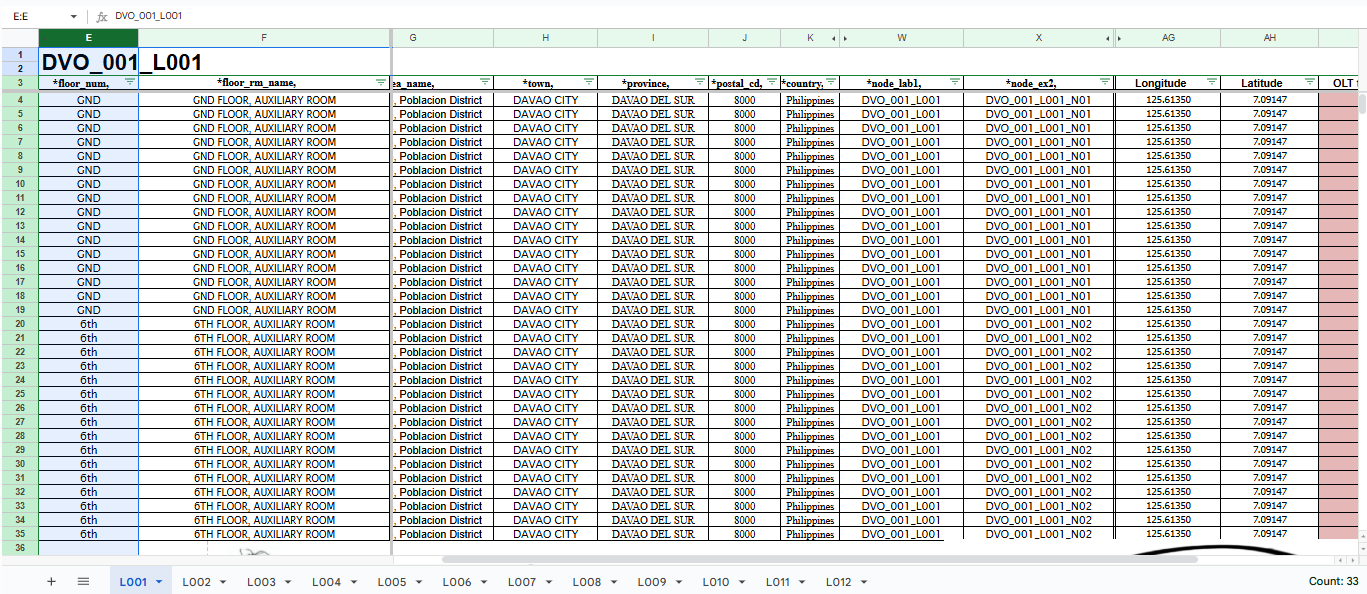The width and height of the screenshot is (1367, 594).
Task: Click latitude 7.09147 in row 33
Action: click(x=1269, y=506)
